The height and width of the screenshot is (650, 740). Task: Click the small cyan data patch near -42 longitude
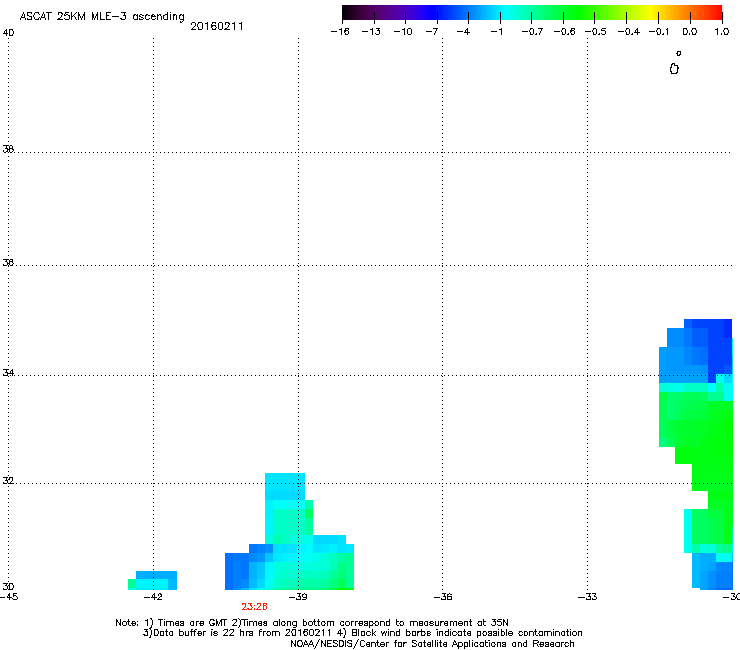click(x=153, y=581)
